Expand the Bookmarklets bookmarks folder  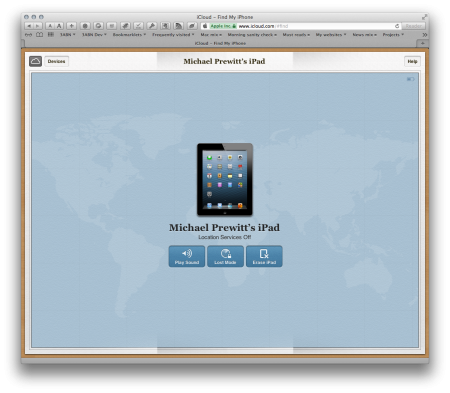pyautogui.click(x=129, y=35)
